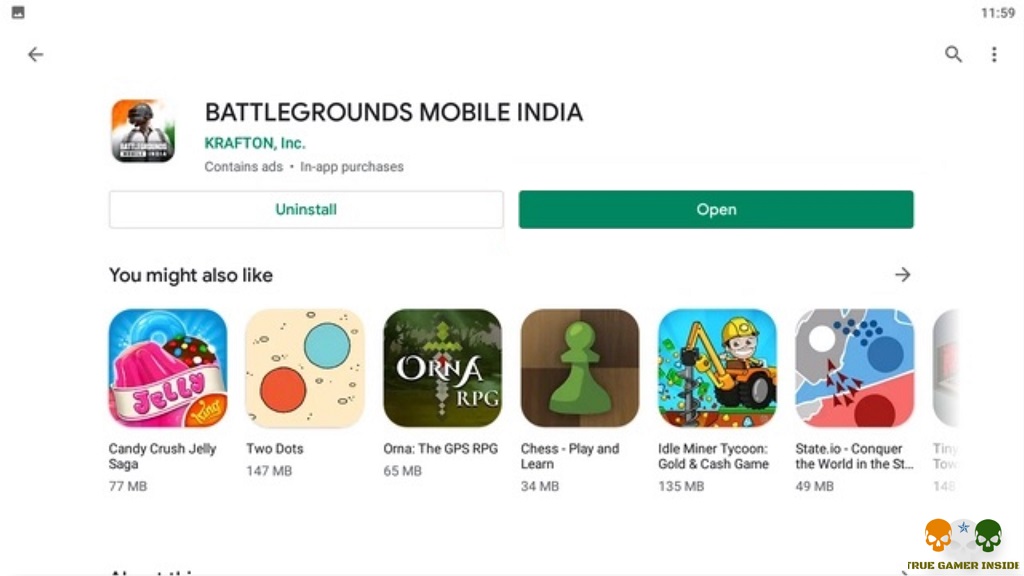1024x576 pixels.
Task: Open the Idle Miner Tycoon icon
Action: coord(717,368)
